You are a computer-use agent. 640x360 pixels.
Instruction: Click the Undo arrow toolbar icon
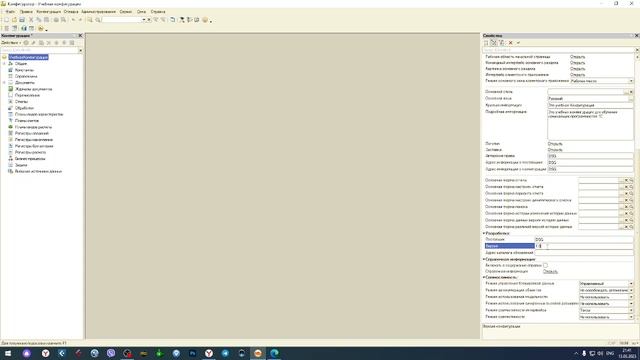tap(73, 20)
